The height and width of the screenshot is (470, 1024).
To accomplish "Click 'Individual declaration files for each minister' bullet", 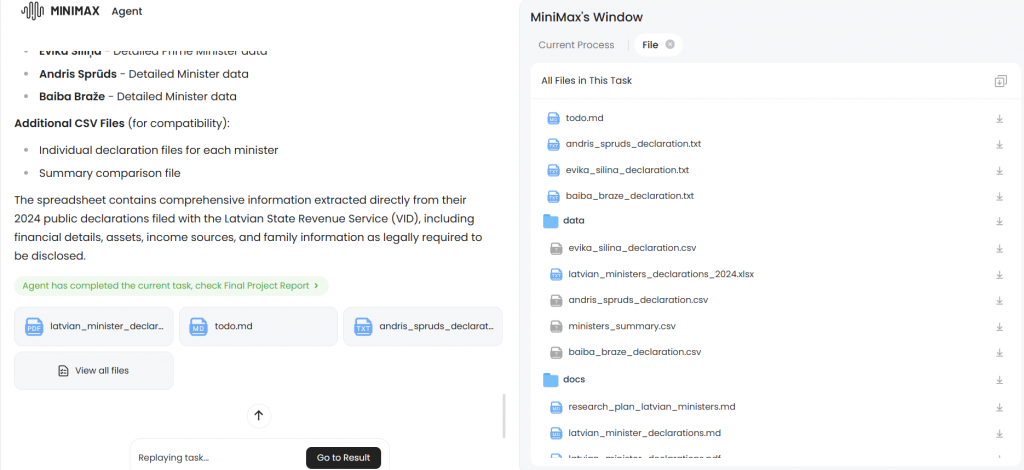I will 159,150.
